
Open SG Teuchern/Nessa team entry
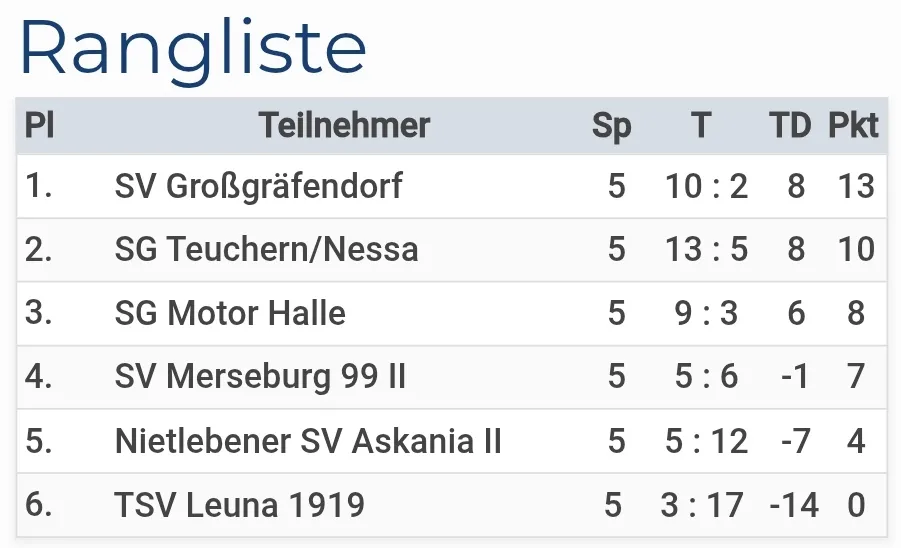(266, 250)
